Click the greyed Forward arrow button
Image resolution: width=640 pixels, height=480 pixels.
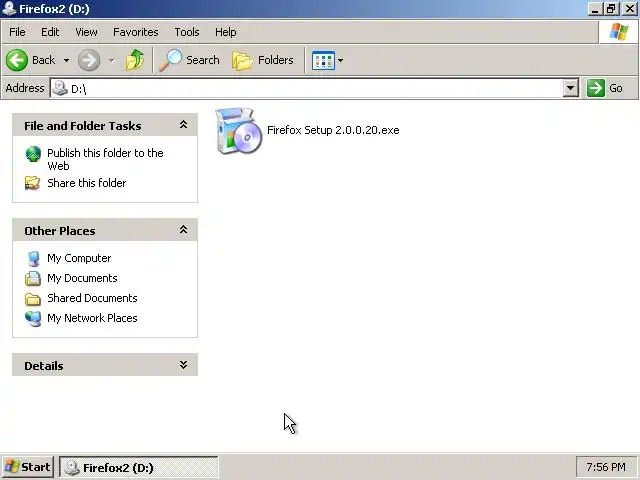coord(89,60)
